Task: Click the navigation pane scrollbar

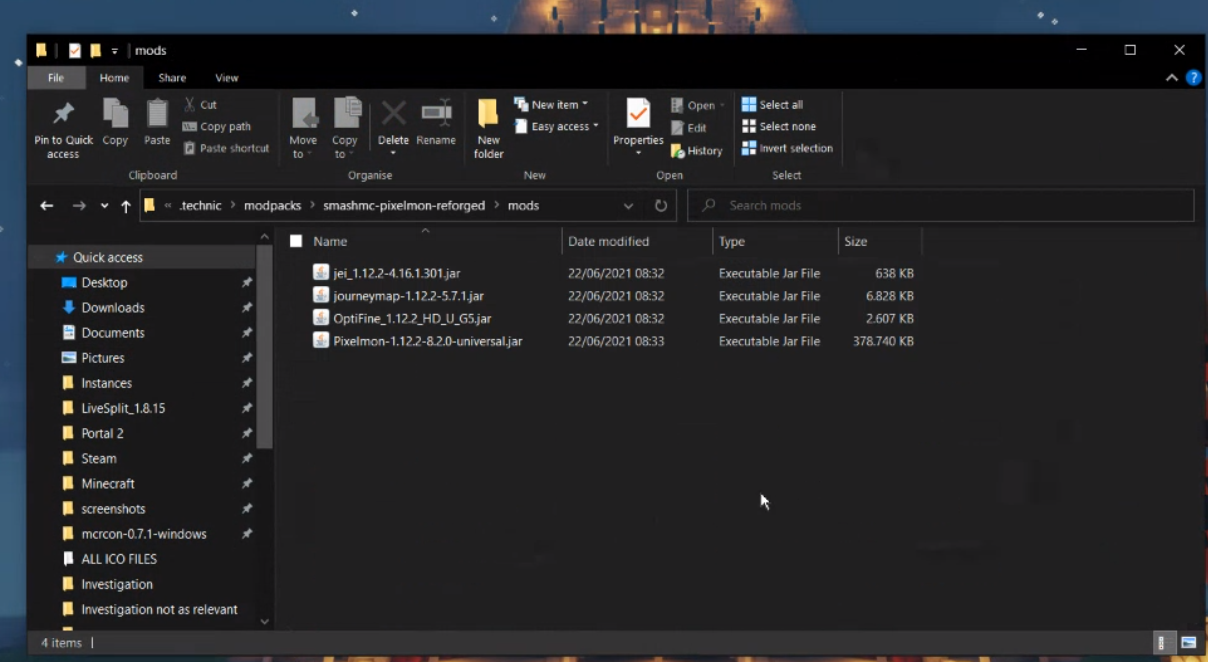Action: pos(264,347)
